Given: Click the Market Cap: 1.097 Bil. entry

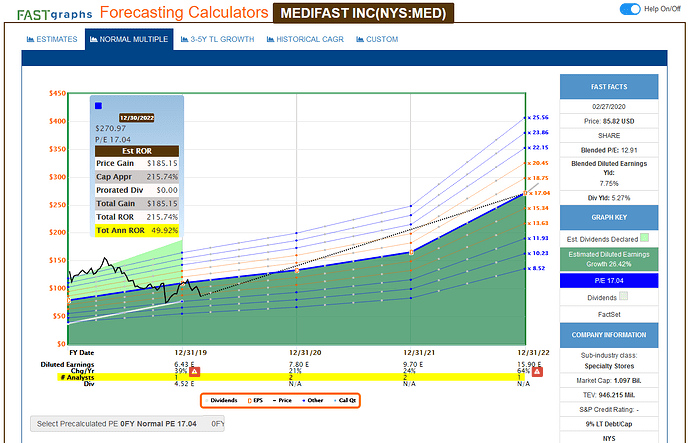Looking at the screenshot, I should click(x=609, y=381).
